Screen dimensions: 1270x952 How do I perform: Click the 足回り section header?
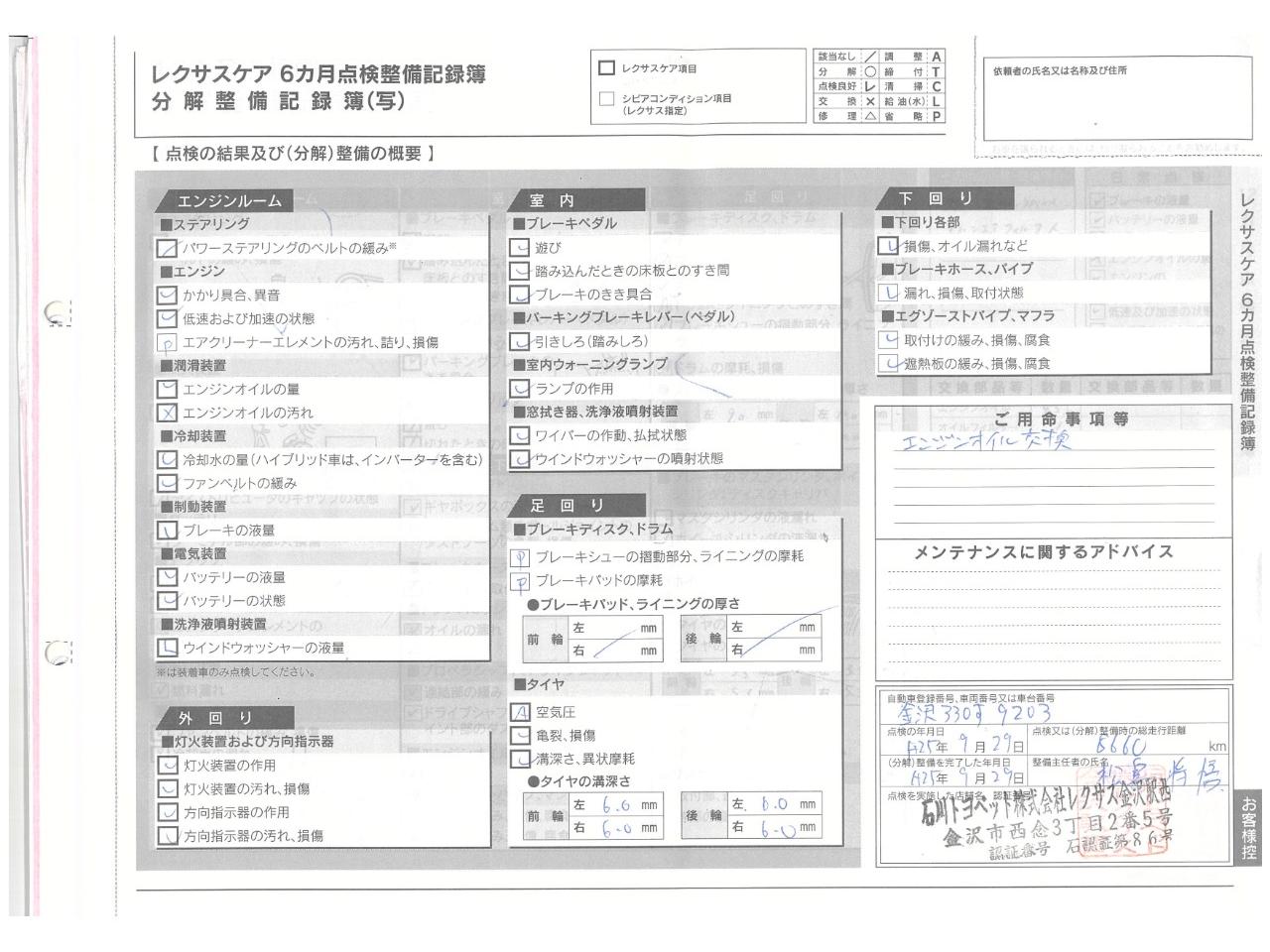click(574, 506)
